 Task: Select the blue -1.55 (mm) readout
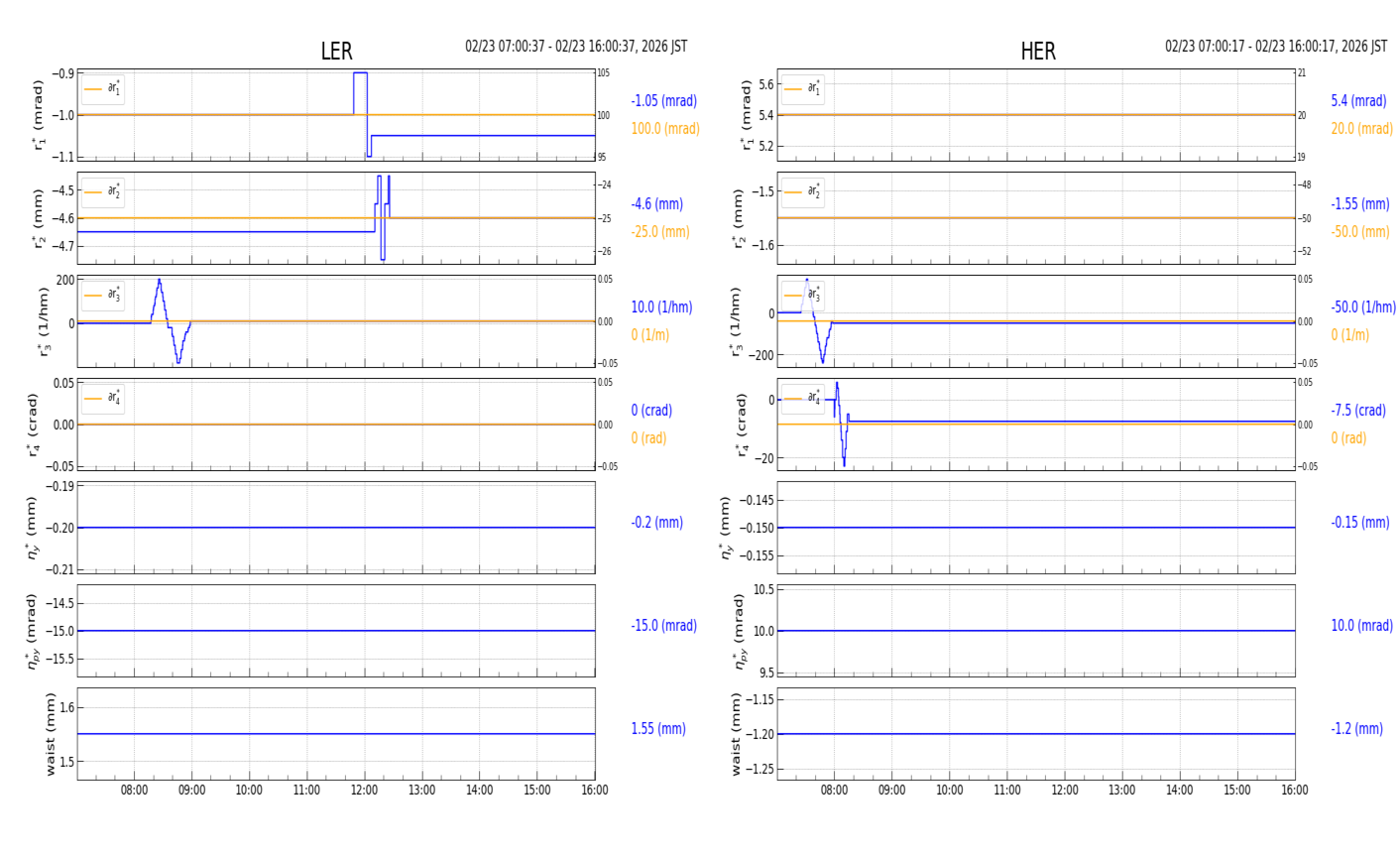tap(1359, 204)
